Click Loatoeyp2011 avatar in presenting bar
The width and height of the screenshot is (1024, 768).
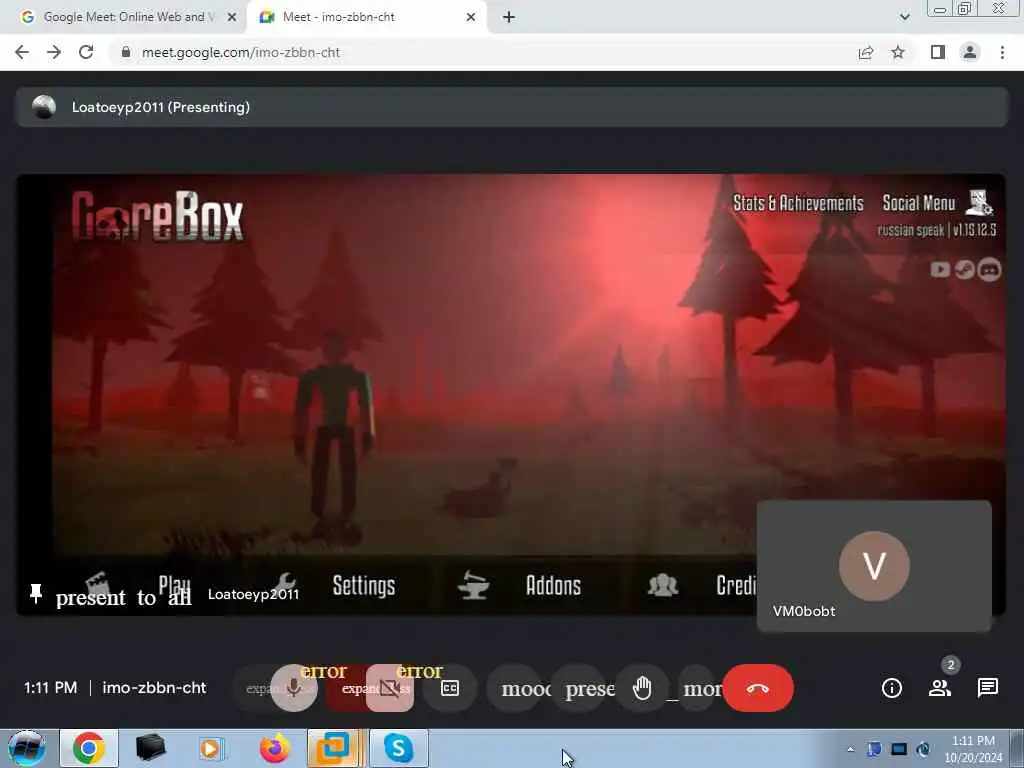pyautogui.click(x=44, y=107)
